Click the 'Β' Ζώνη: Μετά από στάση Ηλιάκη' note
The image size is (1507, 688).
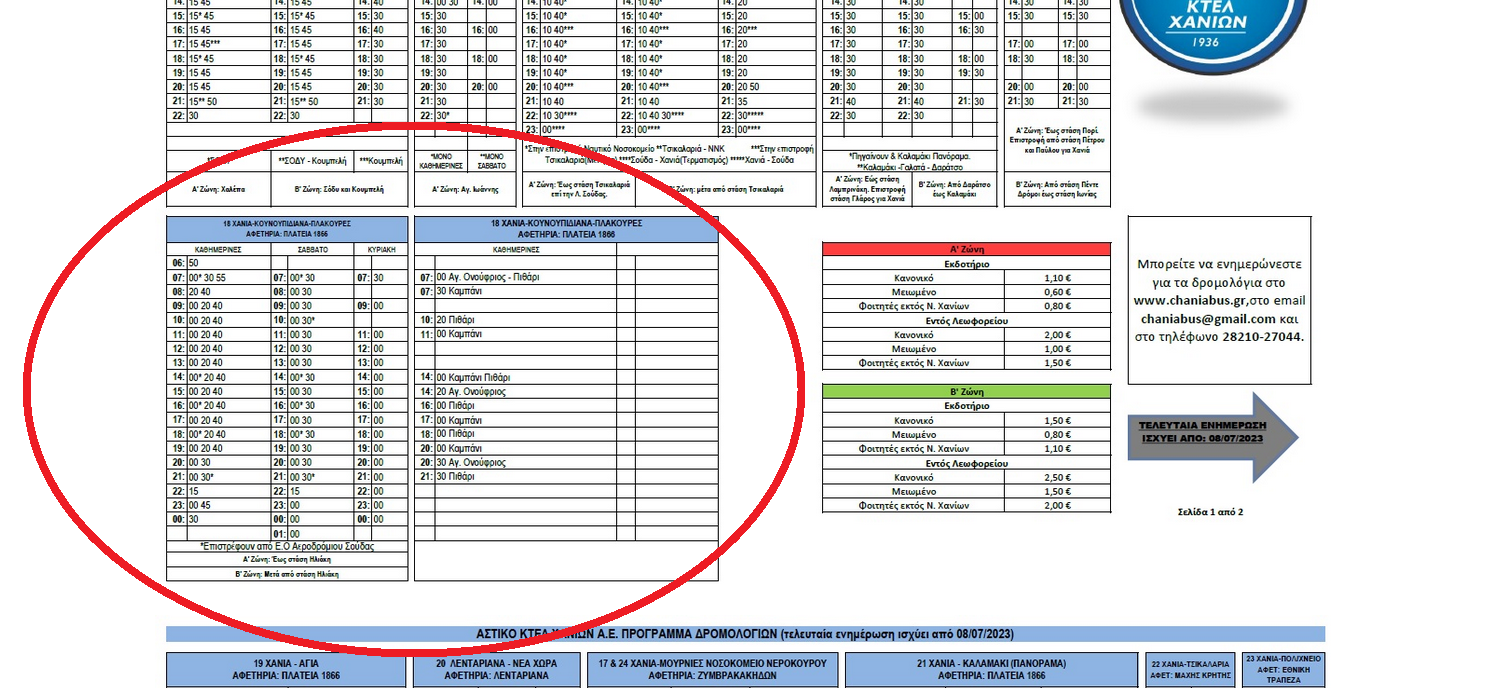[287, 575]
